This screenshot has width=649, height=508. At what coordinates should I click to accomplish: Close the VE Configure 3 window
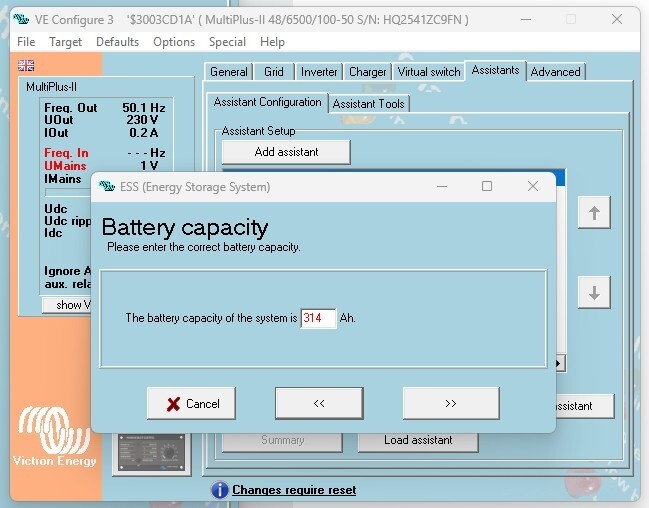point(617,19)
